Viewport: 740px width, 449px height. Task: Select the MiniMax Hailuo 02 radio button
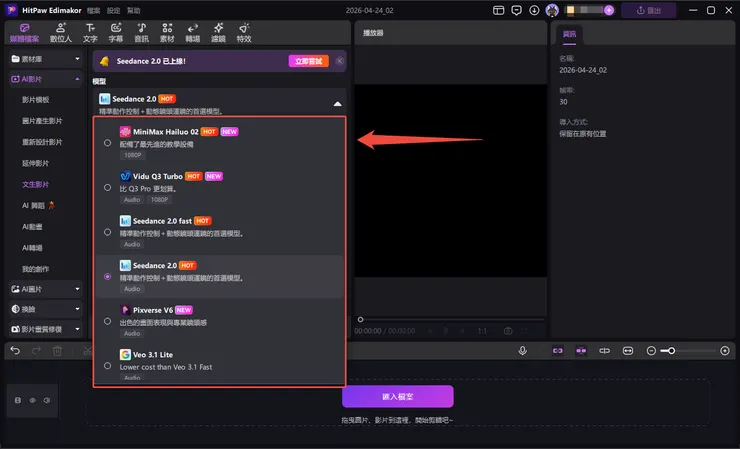108,143
